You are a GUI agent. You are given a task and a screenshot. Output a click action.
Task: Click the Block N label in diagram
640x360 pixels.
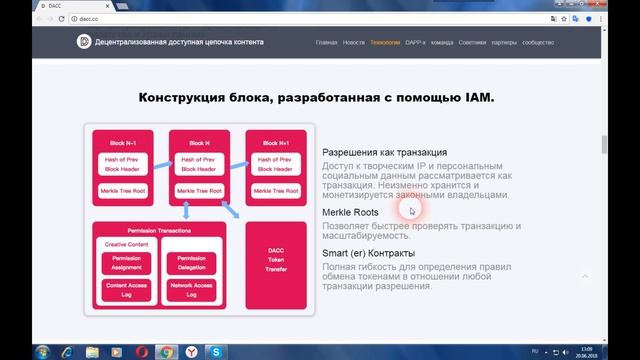click(199, 143)
